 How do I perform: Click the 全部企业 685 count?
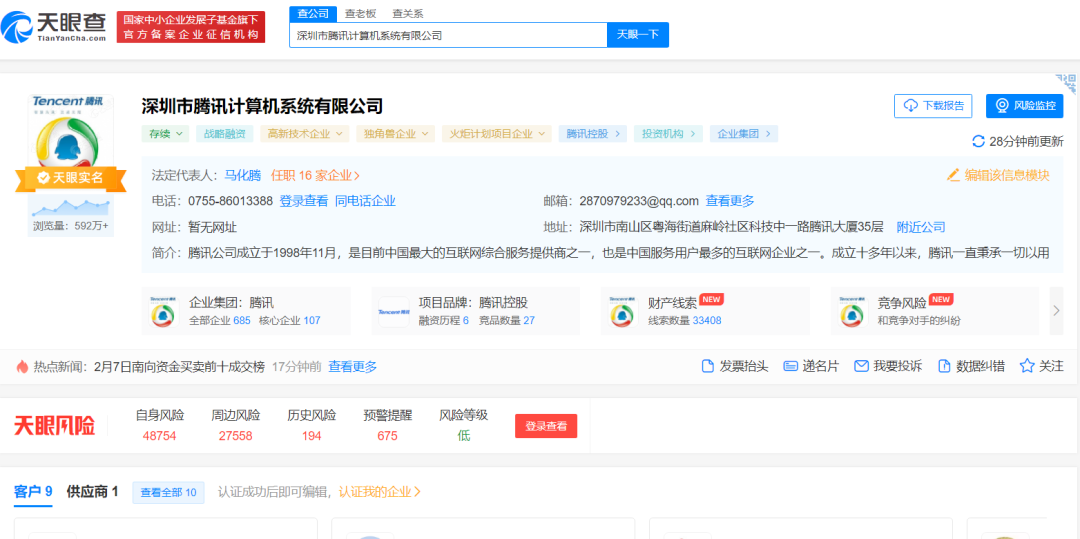coord(220,321)
